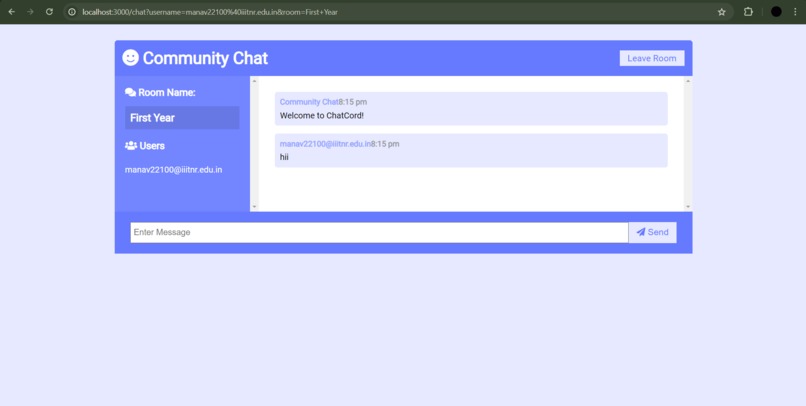Click the chat scrollbar down arrow
Screen dimensions: 806x406
tap(688, 207)
